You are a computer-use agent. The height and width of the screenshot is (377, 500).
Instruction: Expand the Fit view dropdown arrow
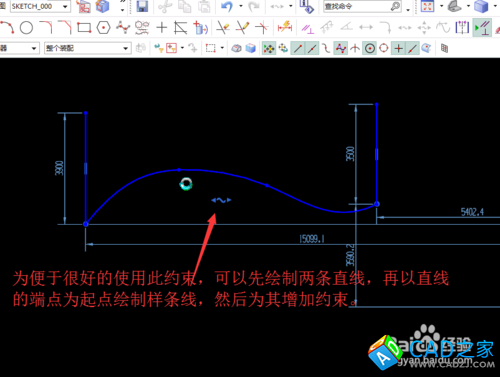pos(442,6)
